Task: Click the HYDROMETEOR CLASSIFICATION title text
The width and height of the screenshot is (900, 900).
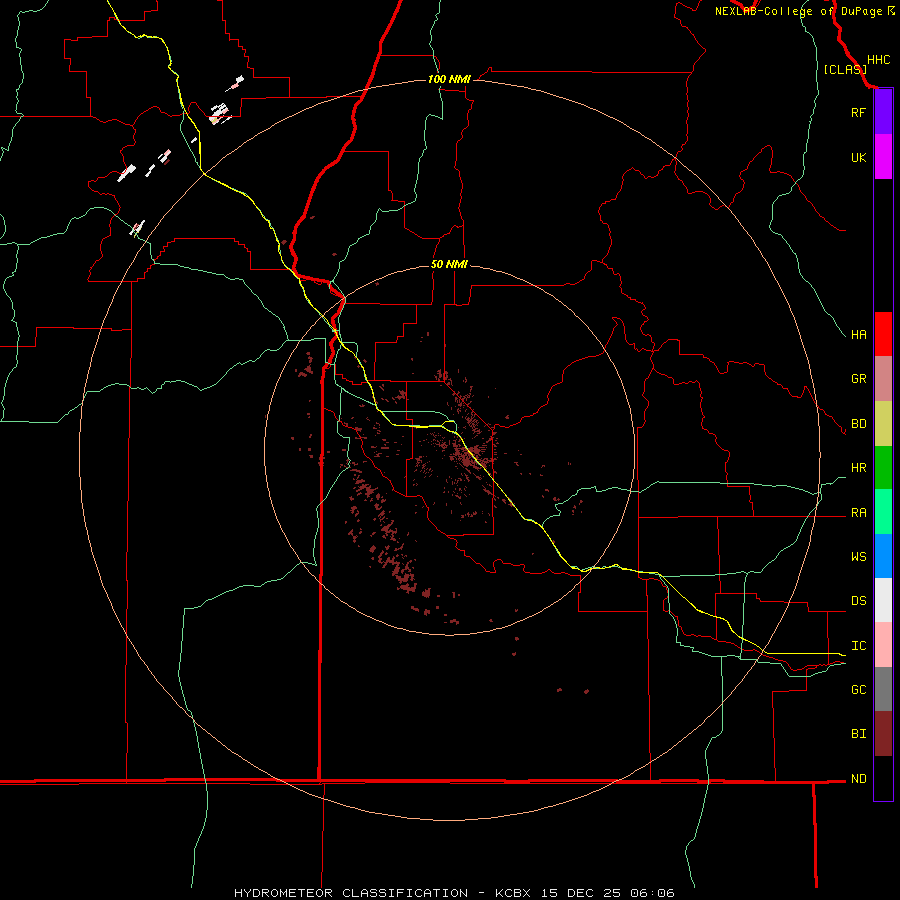Action: tap(351, 893)
